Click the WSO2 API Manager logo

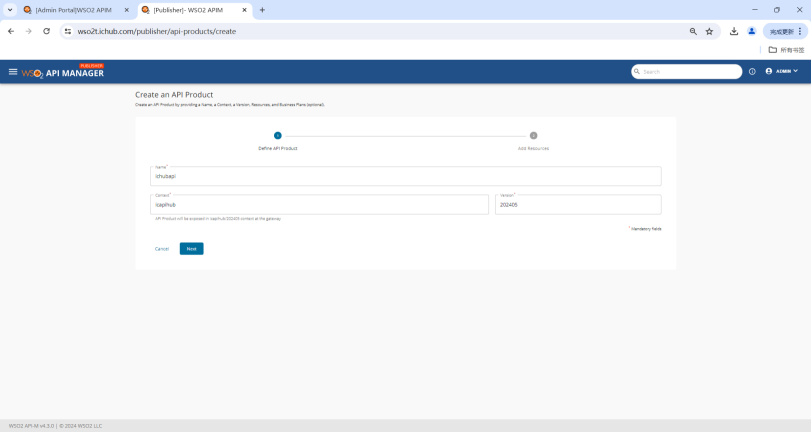point(63,72)
